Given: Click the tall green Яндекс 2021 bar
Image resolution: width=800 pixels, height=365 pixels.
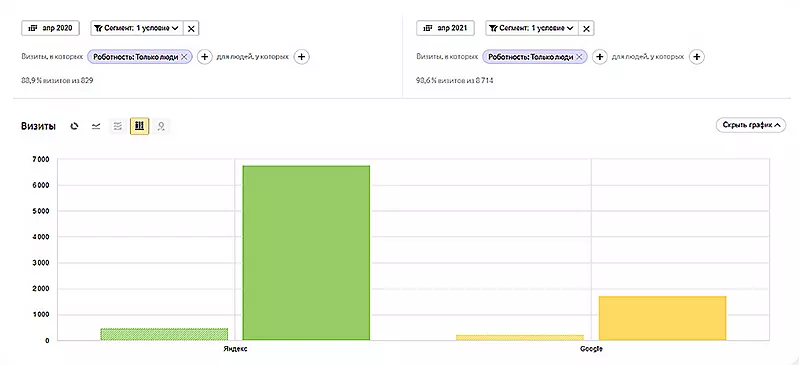Looking at the screenshot, I should [x=306, y=253].
